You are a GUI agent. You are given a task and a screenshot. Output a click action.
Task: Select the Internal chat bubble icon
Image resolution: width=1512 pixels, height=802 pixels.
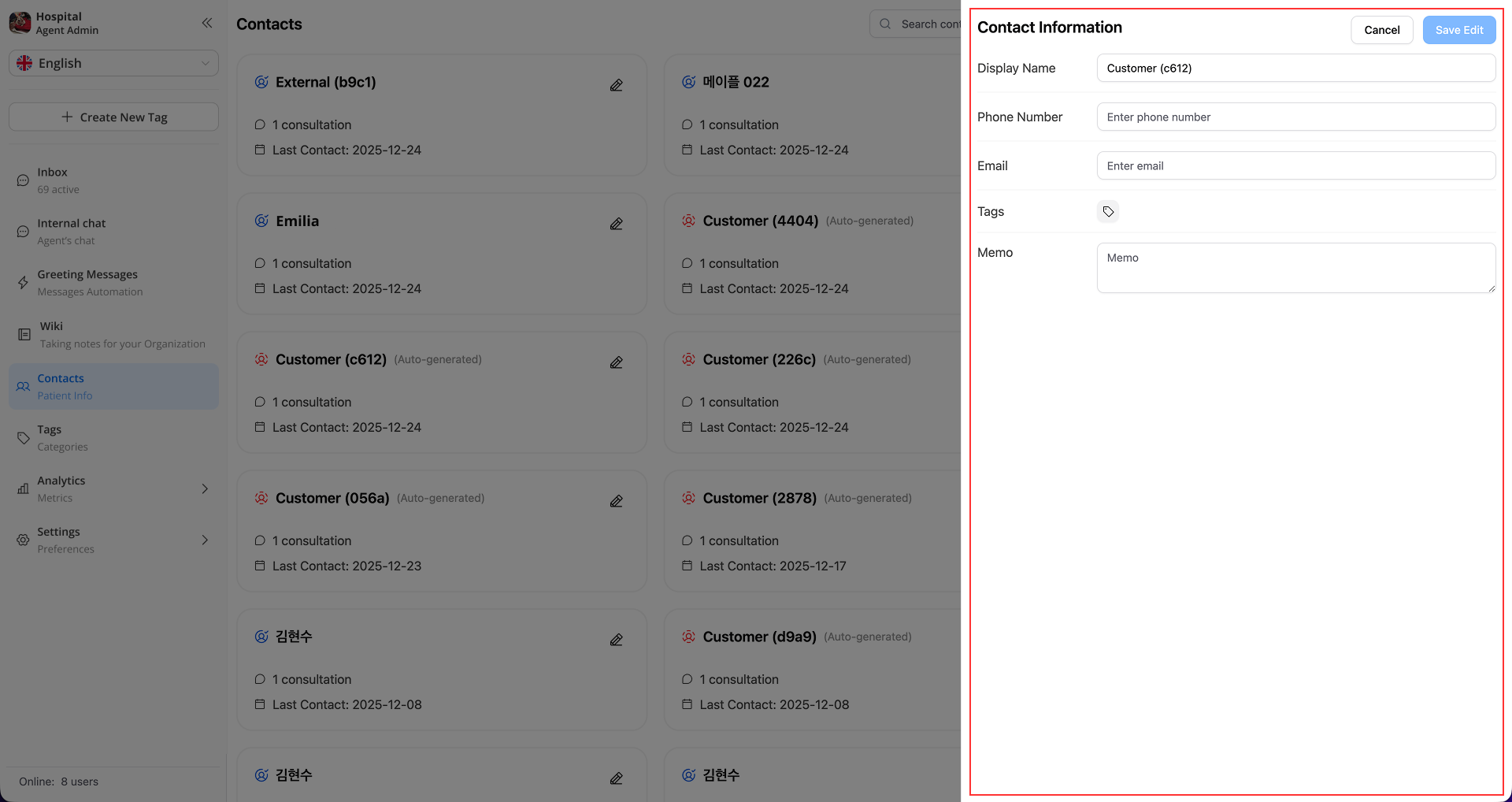click(x=22, y=231)
